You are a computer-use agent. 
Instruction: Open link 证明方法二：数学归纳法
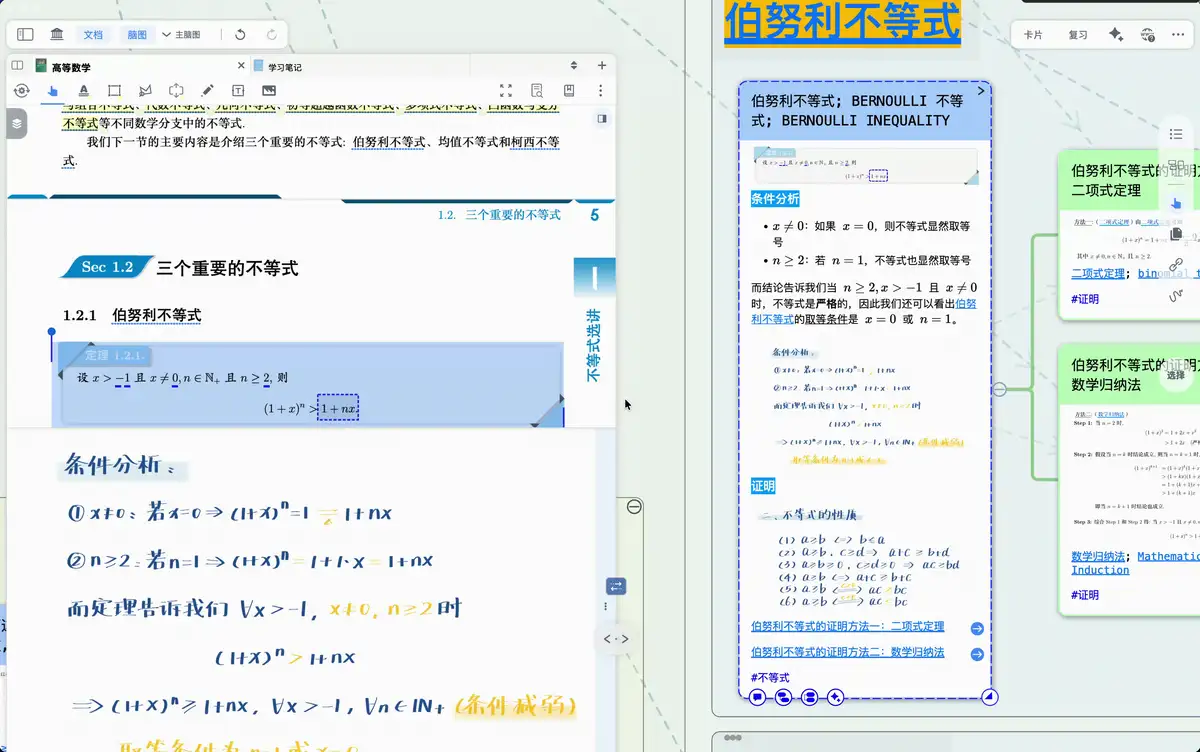point(847,652)
